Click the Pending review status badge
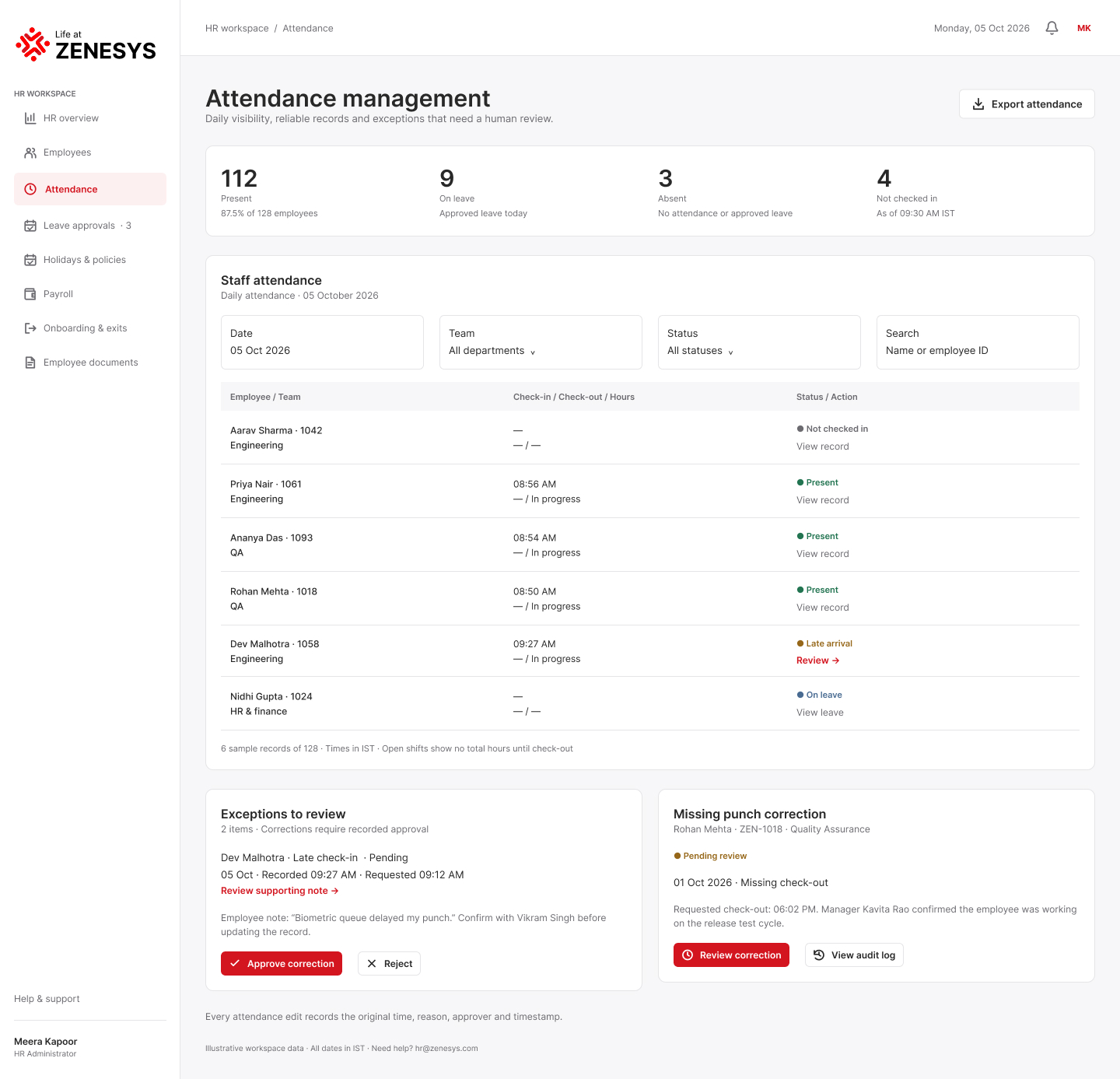This screenshot has width=1120, height=1079. point(710,856)
